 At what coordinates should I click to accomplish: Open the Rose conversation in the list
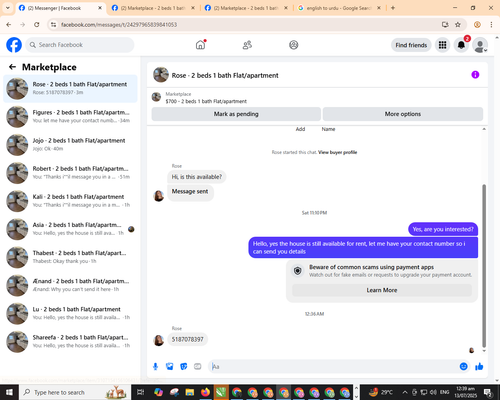[70, 89]
